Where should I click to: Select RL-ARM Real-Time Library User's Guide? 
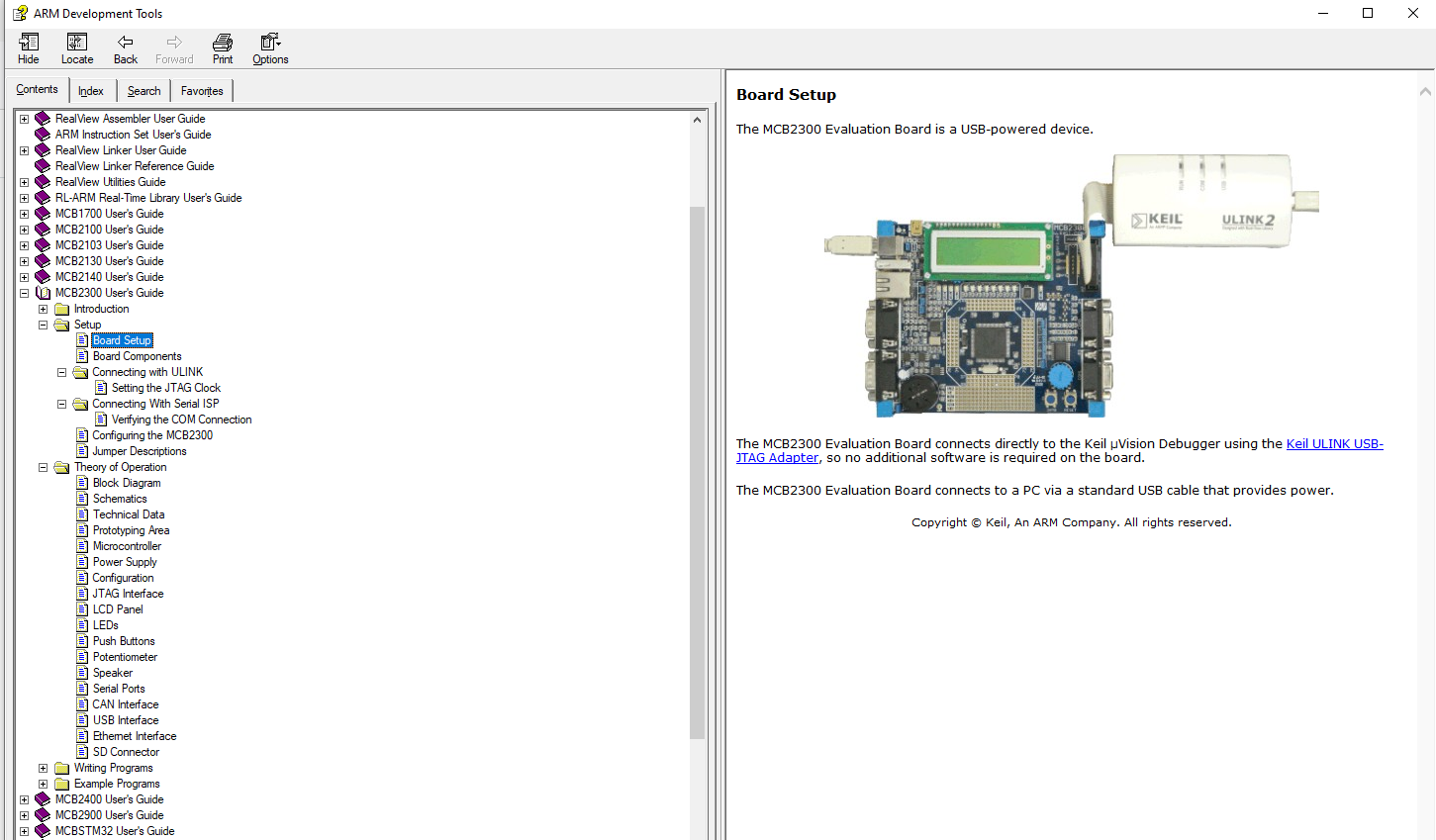coord(148,198)
